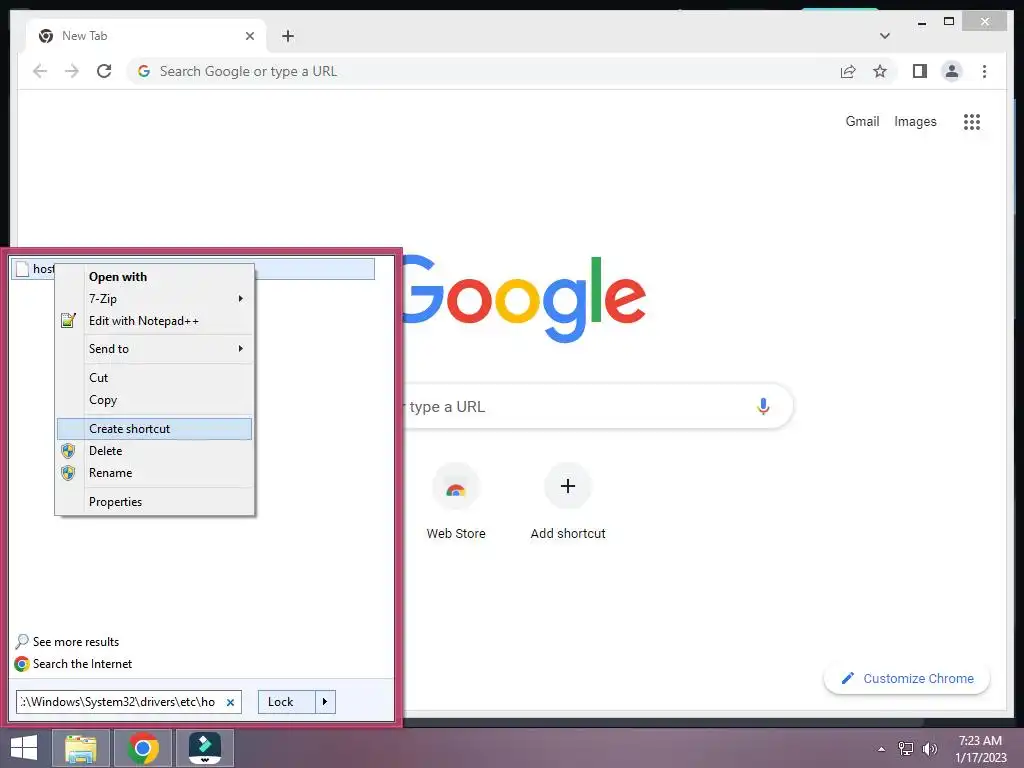The height and width of the screenshot is (768, 1024).
Task: Open the tab search chevron
Action: tap(884, 36)
